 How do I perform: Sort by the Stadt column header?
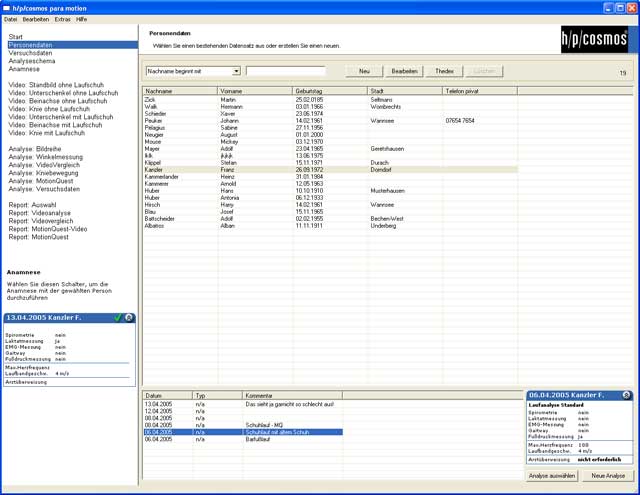coord(405,91)
